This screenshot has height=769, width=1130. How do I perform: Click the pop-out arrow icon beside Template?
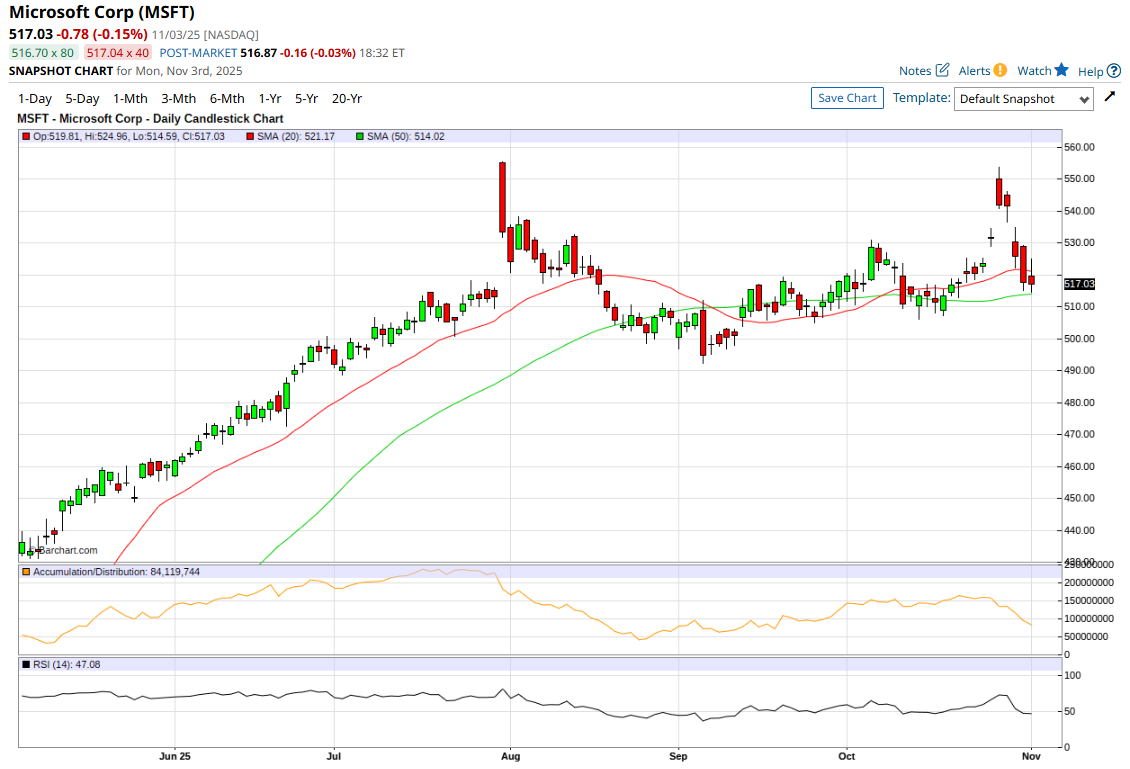pyautogui.click(x=1110, y=96)
